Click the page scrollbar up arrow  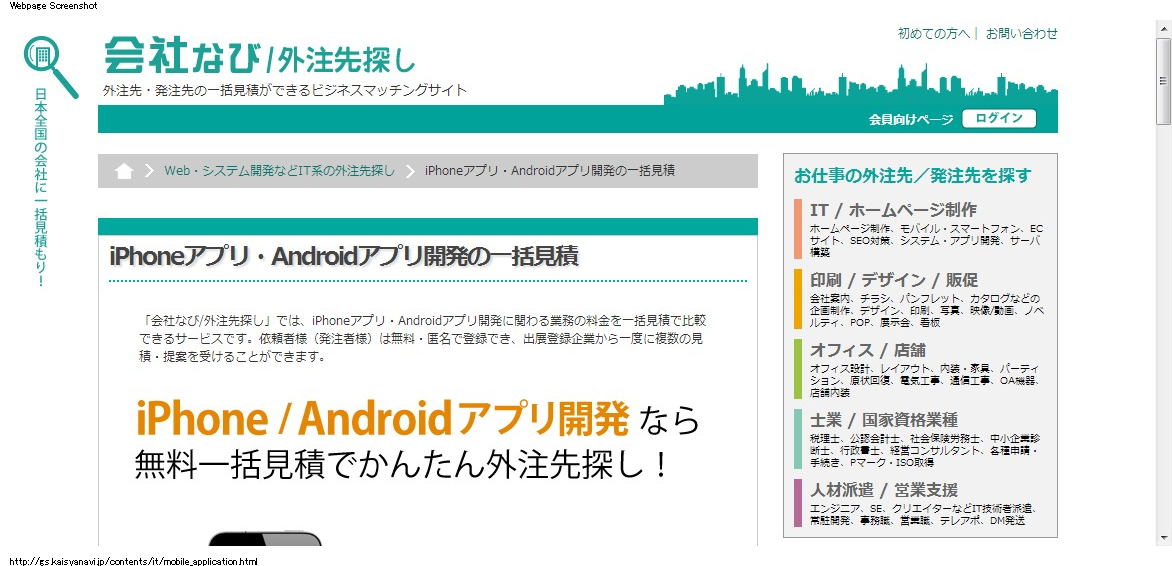(1164, 28)
